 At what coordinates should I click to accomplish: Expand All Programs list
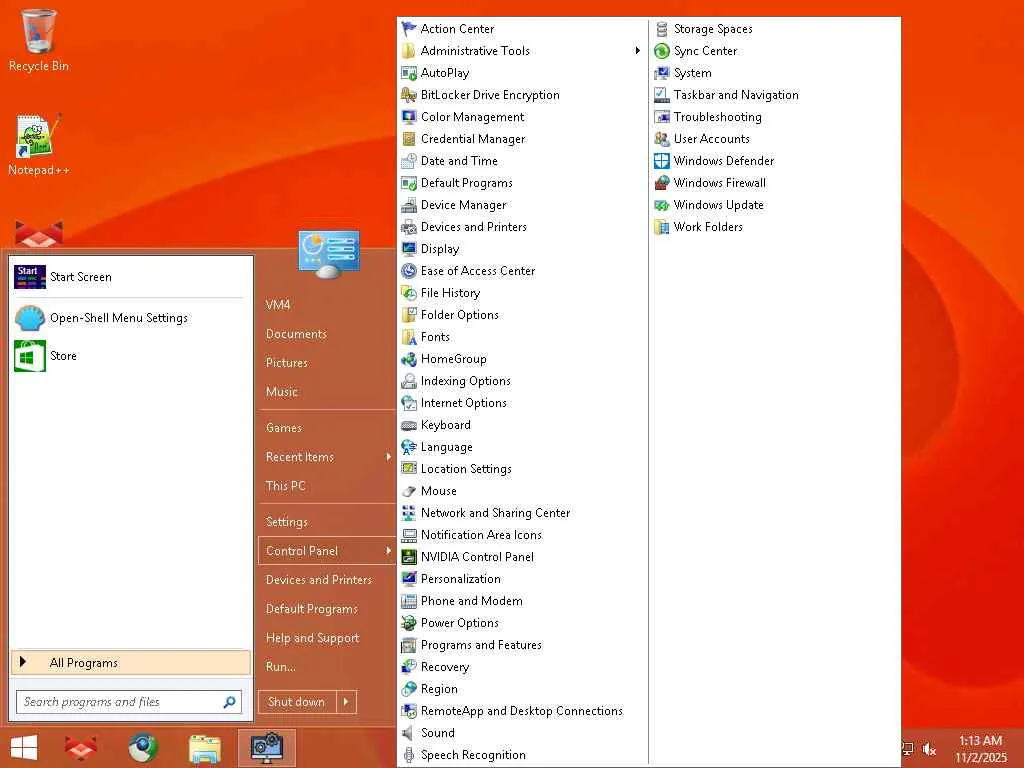131,663
